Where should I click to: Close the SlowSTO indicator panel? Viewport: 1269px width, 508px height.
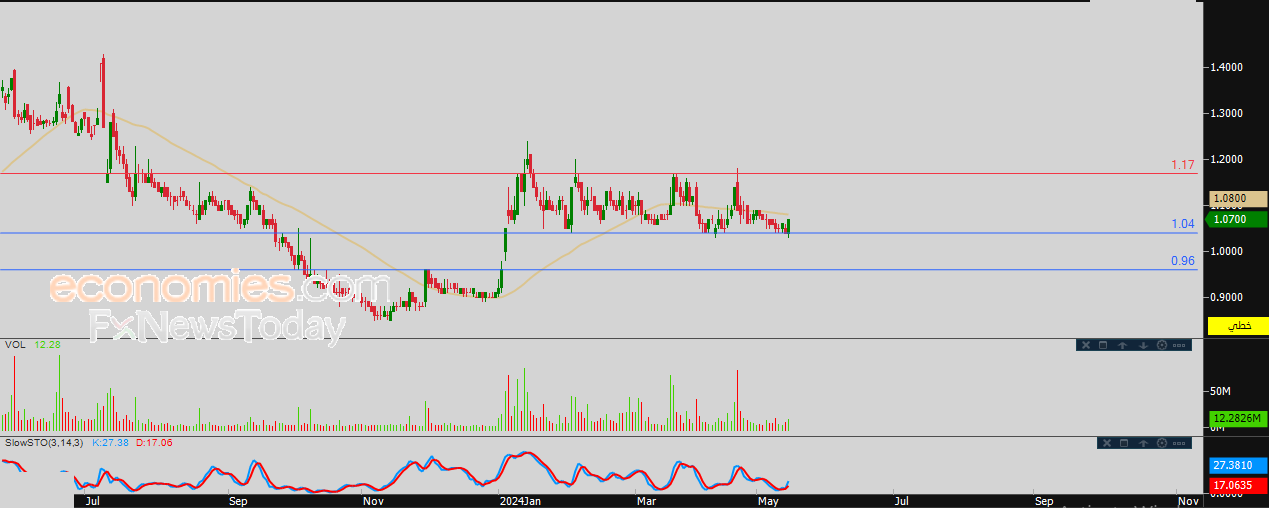[x=1107, y=443]
